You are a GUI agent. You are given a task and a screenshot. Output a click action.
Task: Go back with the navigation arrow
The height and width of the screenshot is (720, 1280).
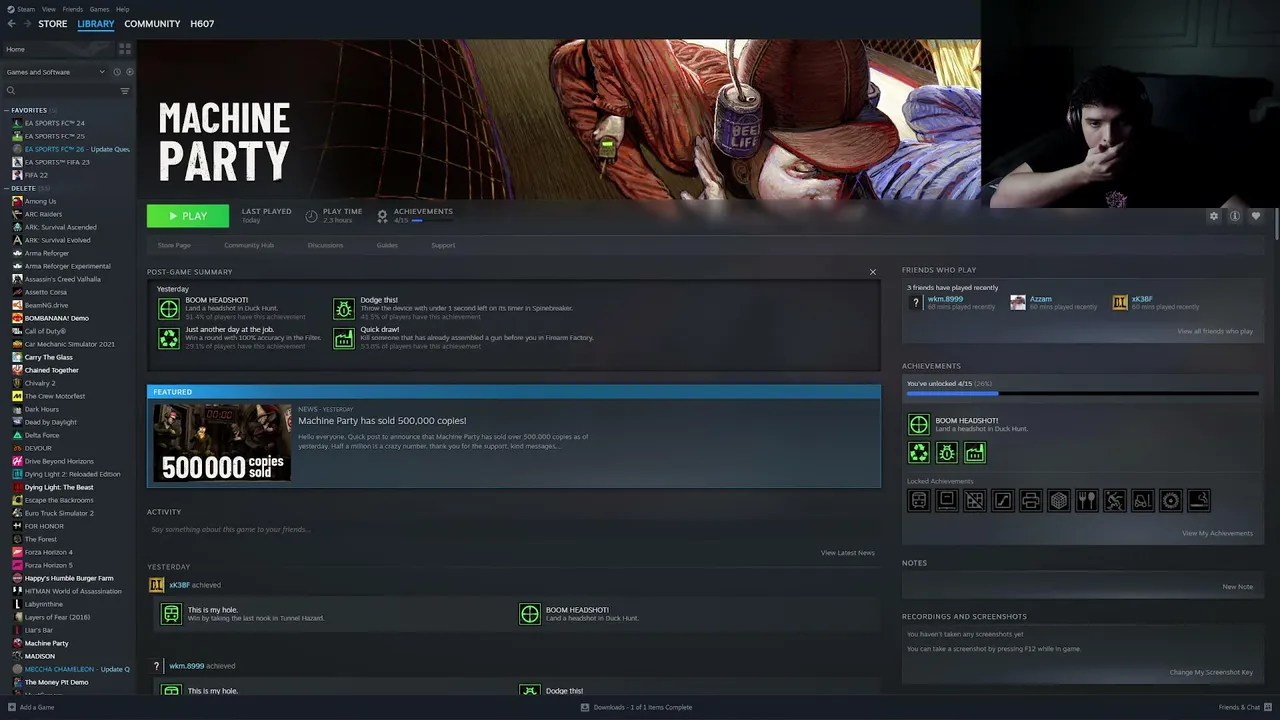tap(11, 24)
